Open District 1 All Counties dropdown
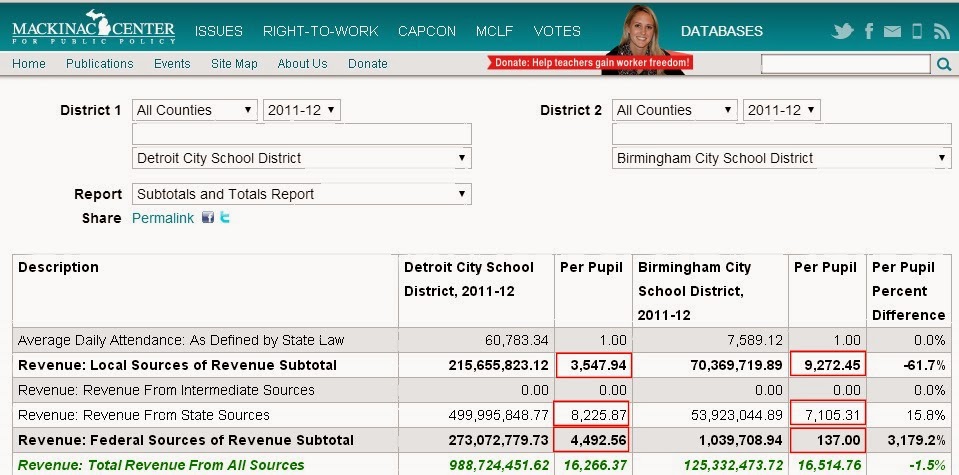 click(x=194, y=110)
